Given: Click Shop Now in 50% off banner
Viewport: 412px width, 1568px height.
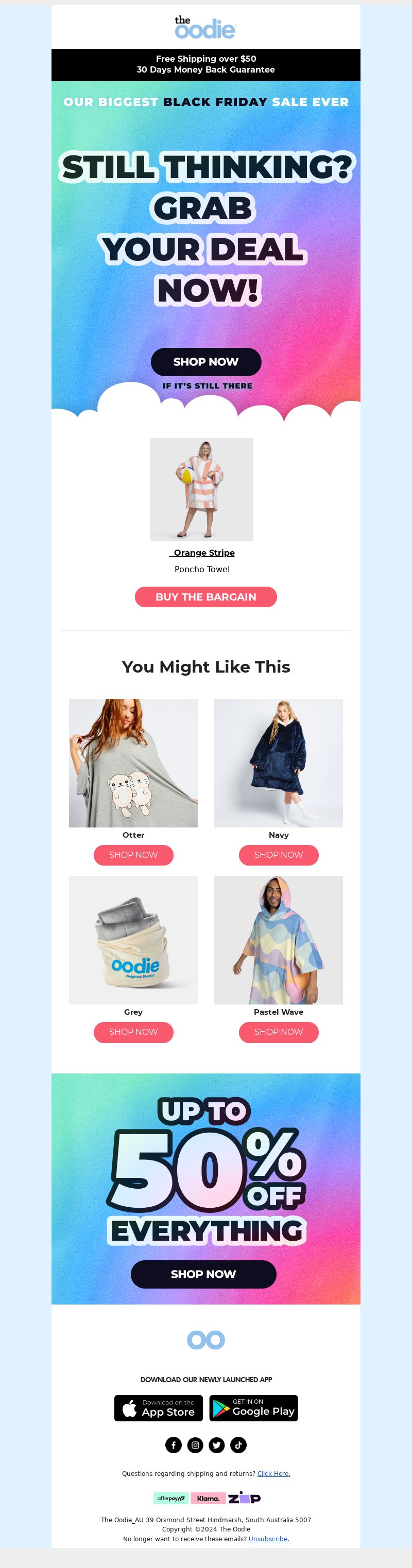Looking at the screenshot, I should pyautogui.click(x=203, y=1274).
